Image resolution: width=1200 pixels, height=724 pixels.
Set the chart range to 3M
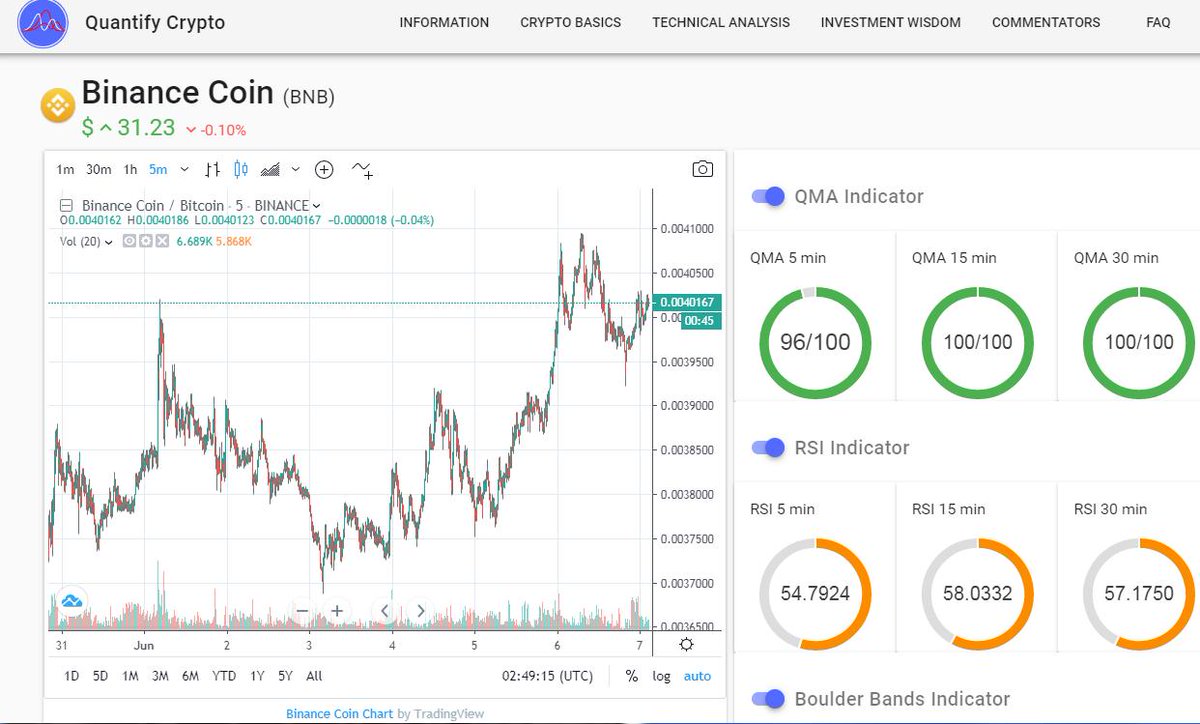click(160, 676)
